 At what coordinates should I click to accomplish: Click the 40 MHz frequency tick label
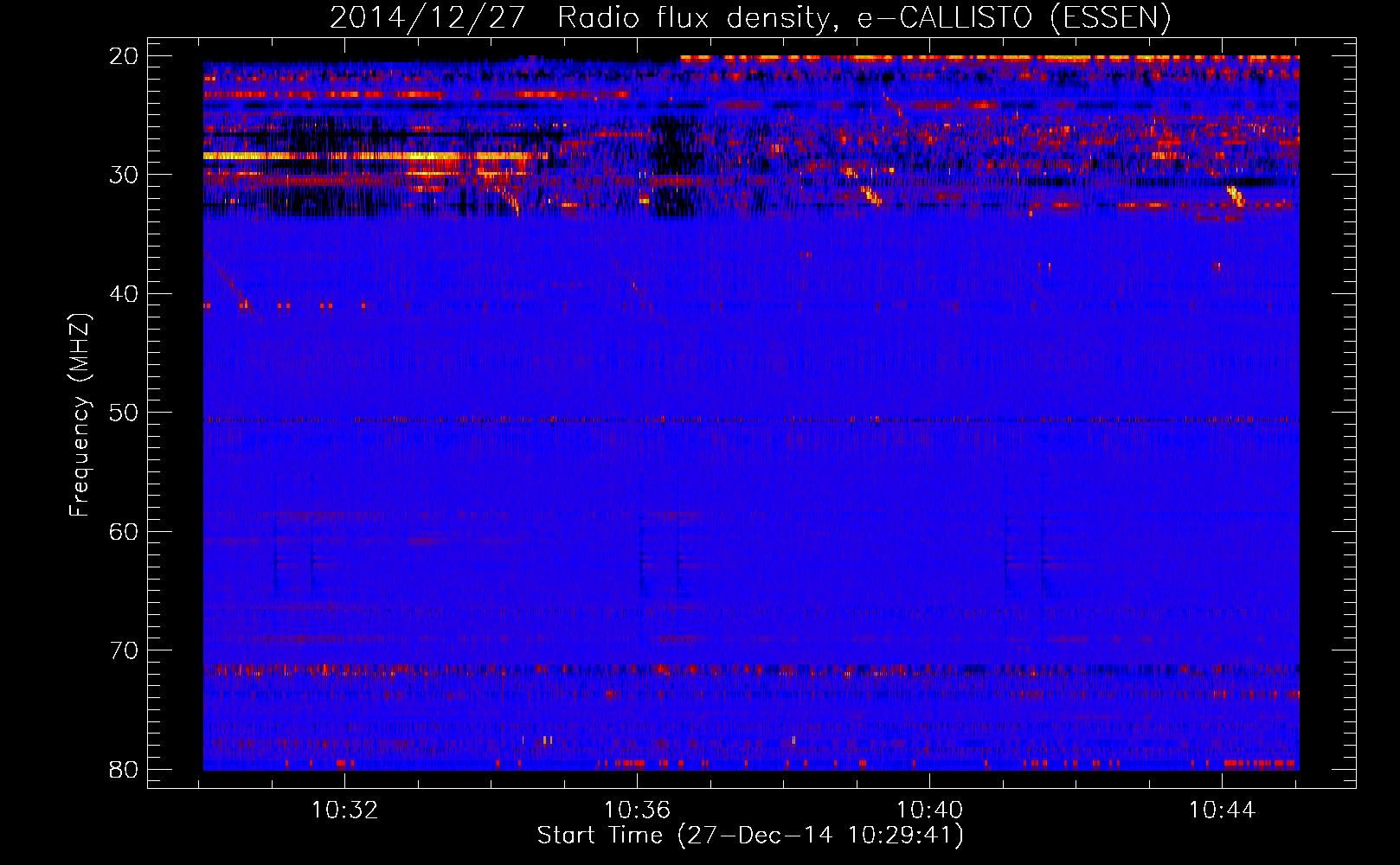click(x=124, y=294)
